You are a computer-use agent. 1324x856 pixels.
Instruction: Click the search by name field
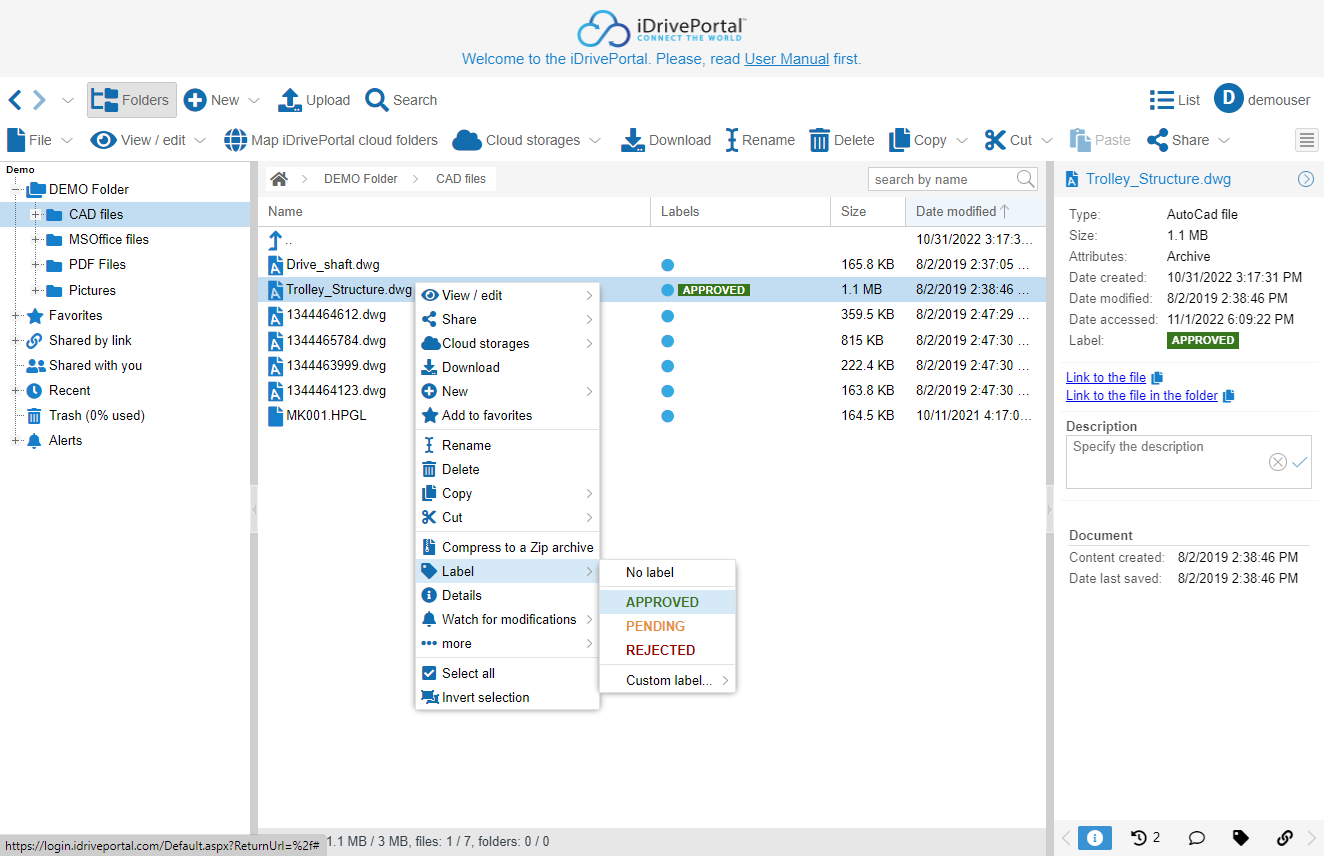coord(940,179)
